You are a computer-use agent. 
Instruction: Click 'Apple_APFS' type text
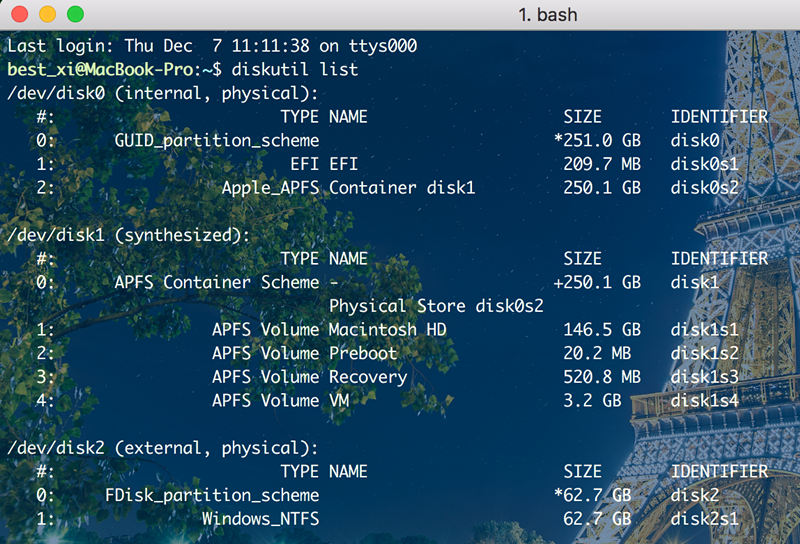(270, 188)
